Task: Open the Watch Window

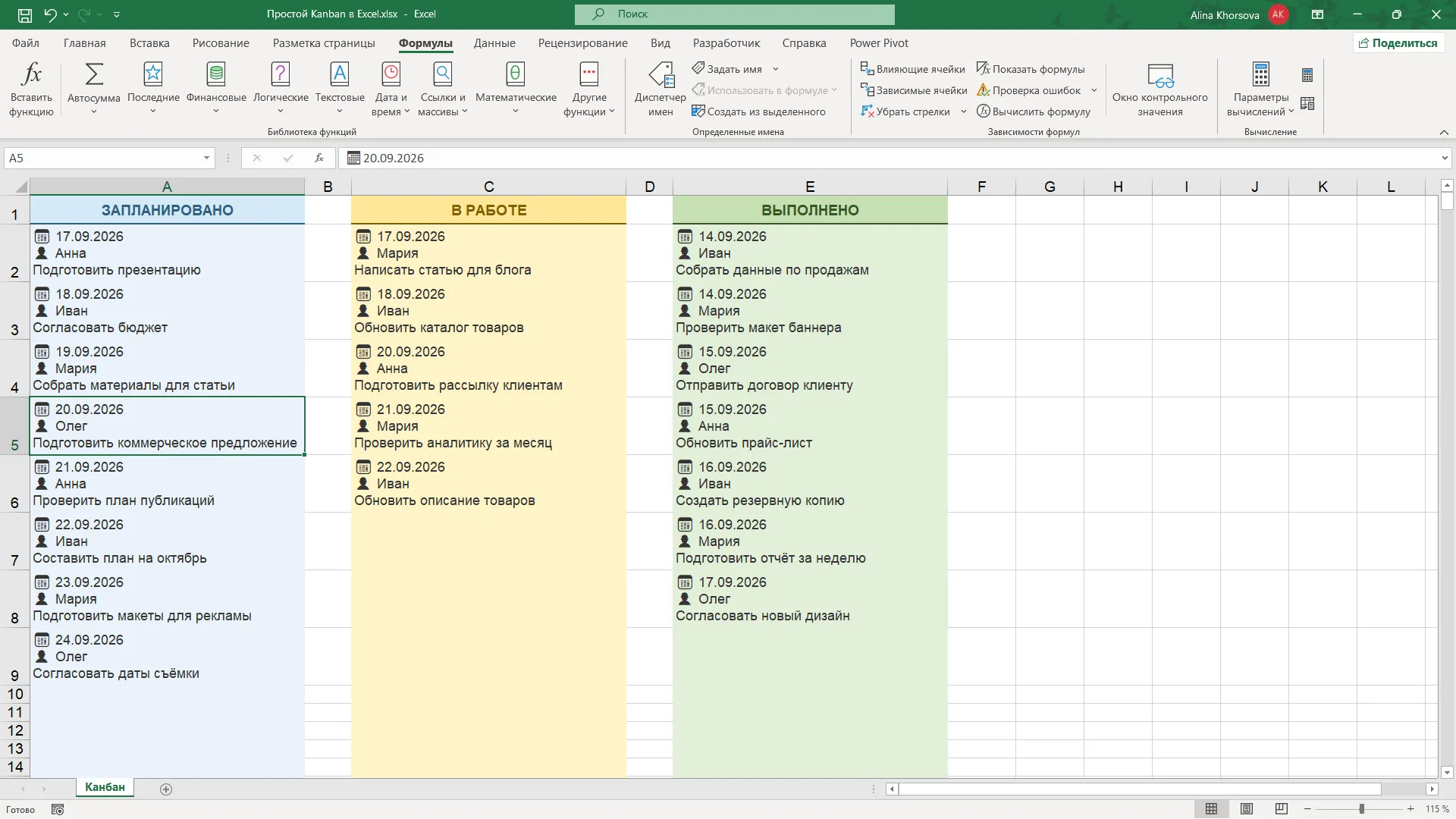Action: click(x=1159, y=89)
